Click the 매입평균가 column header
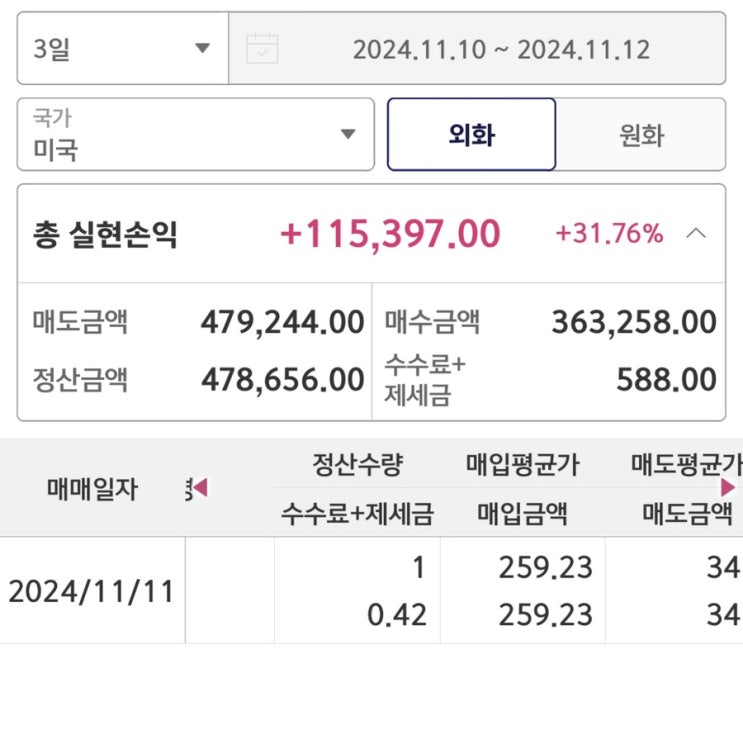Image resolution: width=743 pixels, height=735 pixels. tap(522, 464)
